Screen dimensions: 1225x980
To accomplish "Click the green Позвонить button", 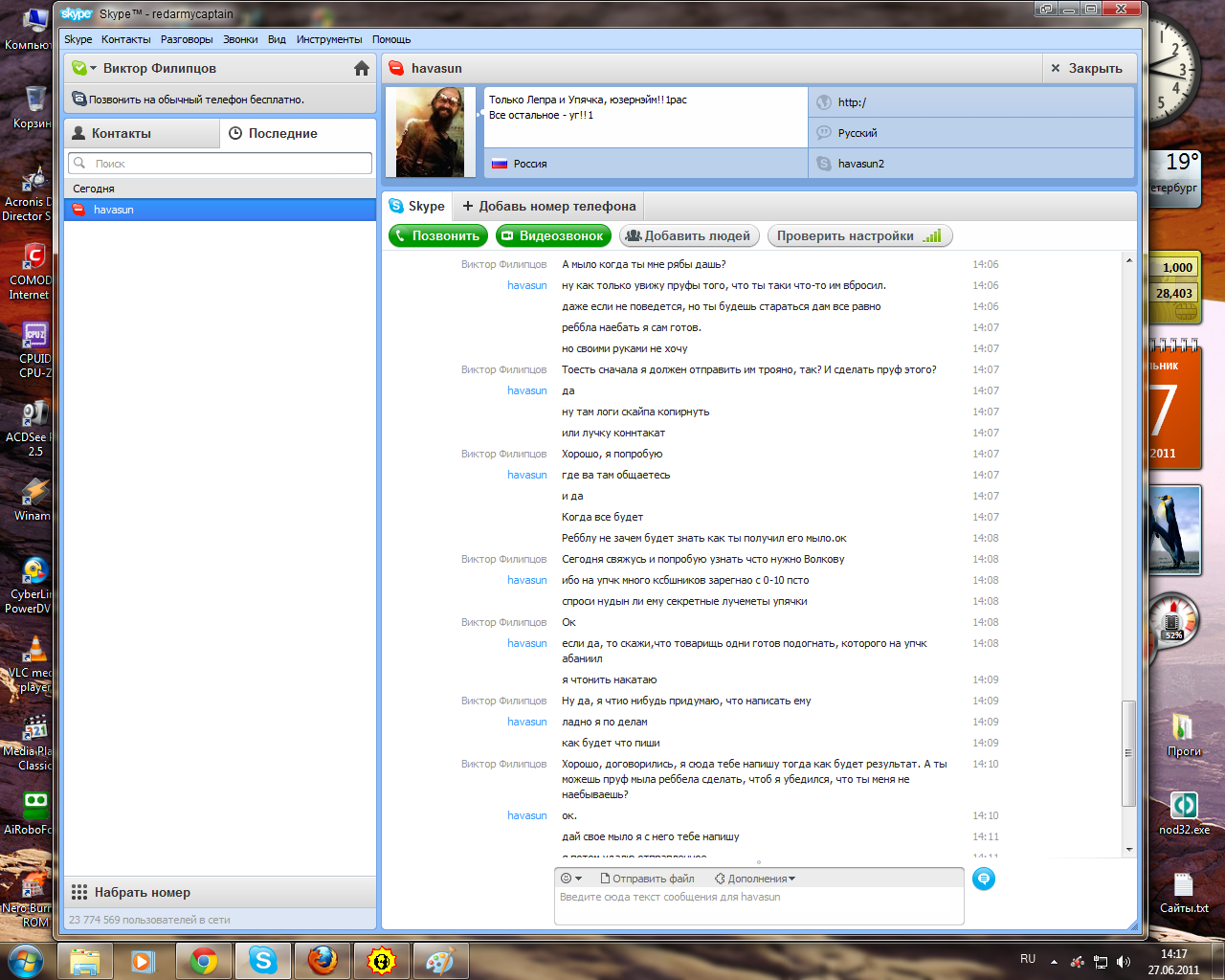I will (438, 235).
